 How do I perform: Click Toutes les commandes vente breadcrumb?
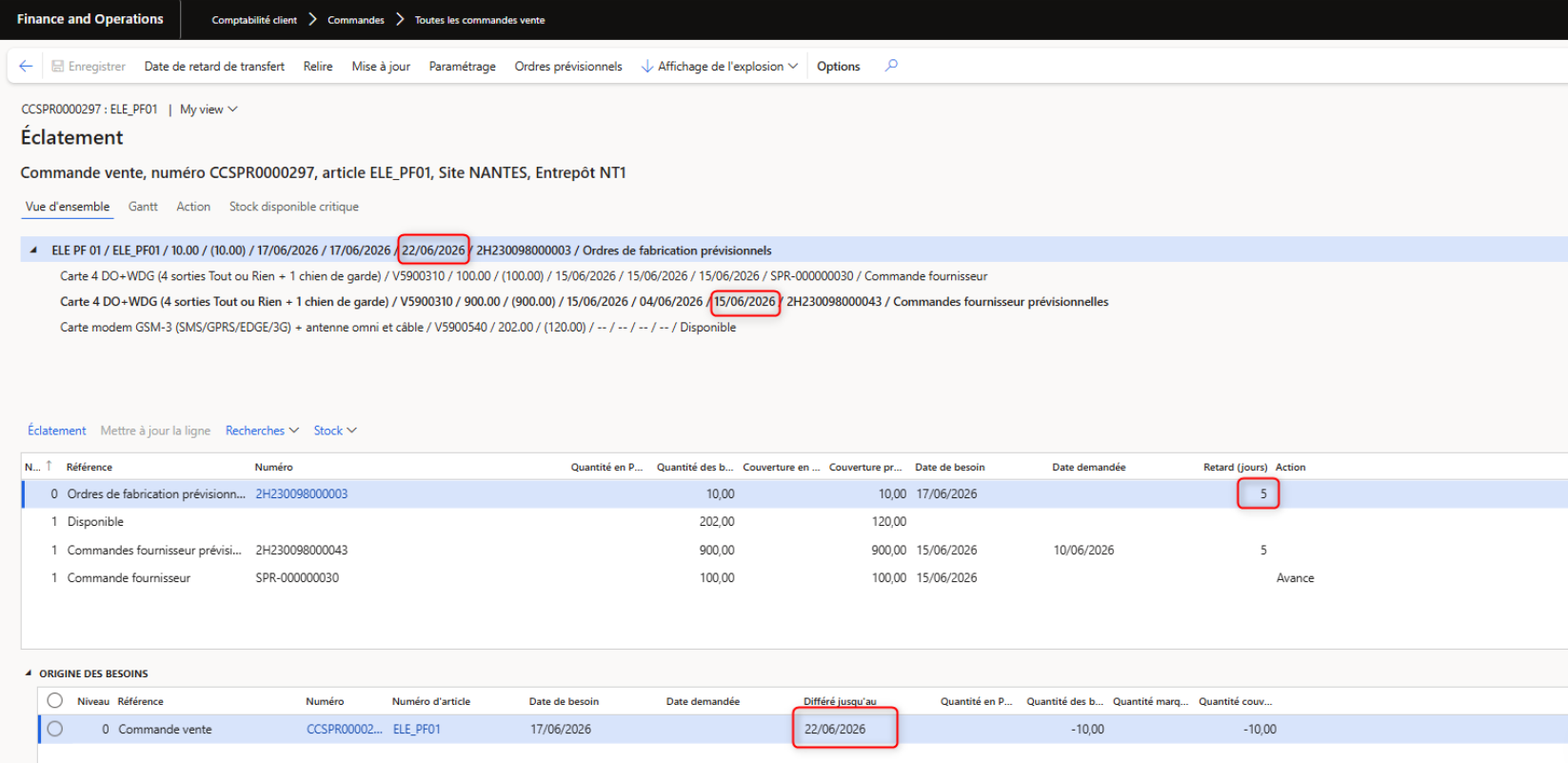[x=480, y=20]
